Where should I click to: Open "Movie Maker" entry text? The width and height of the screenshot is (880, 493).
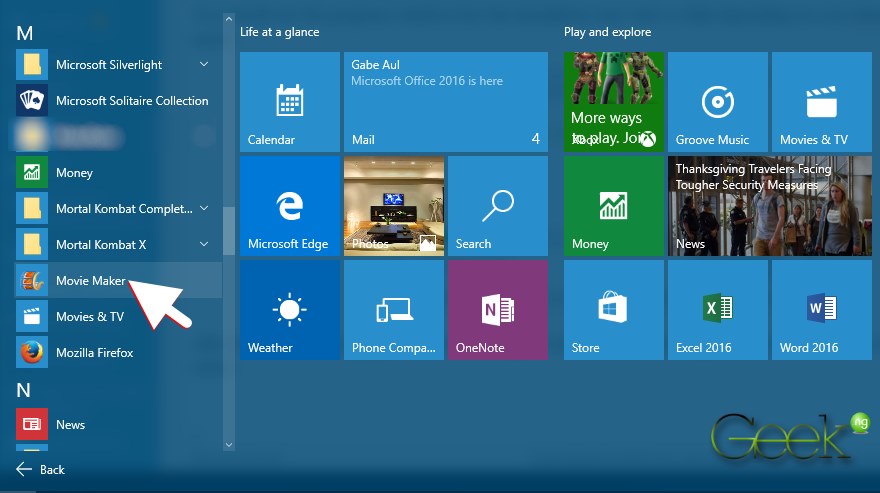click(91, 280)
